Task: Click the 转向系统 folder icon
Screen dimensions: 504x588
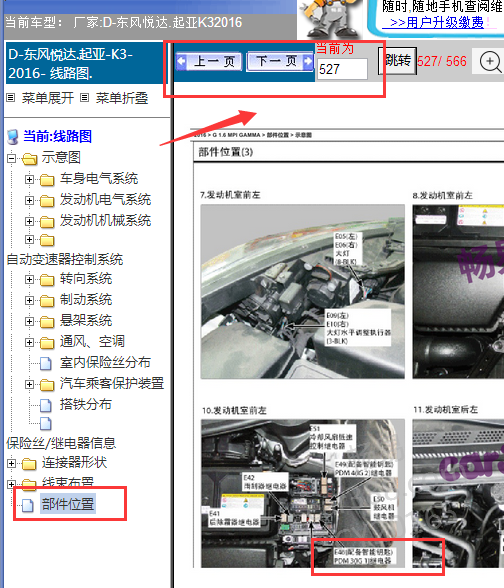Action: [x=47, y=280]
